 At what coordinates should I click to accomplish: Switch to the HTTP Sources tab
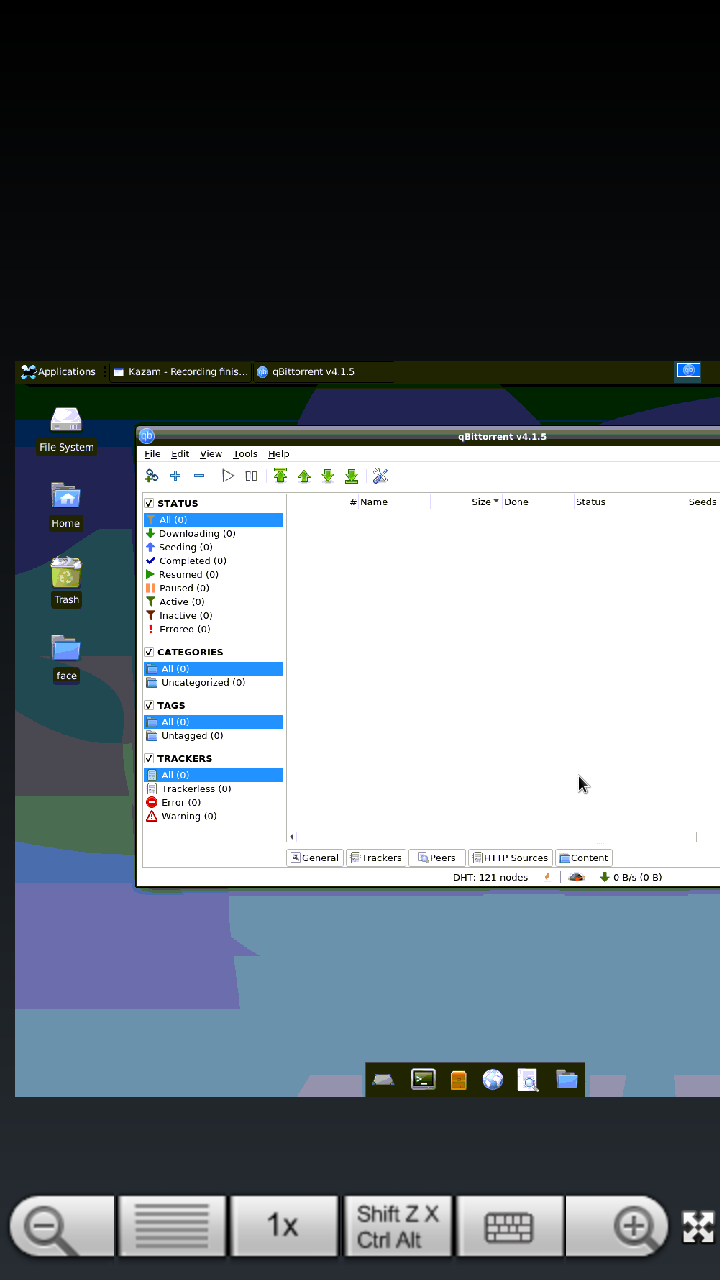pos(510,858)
